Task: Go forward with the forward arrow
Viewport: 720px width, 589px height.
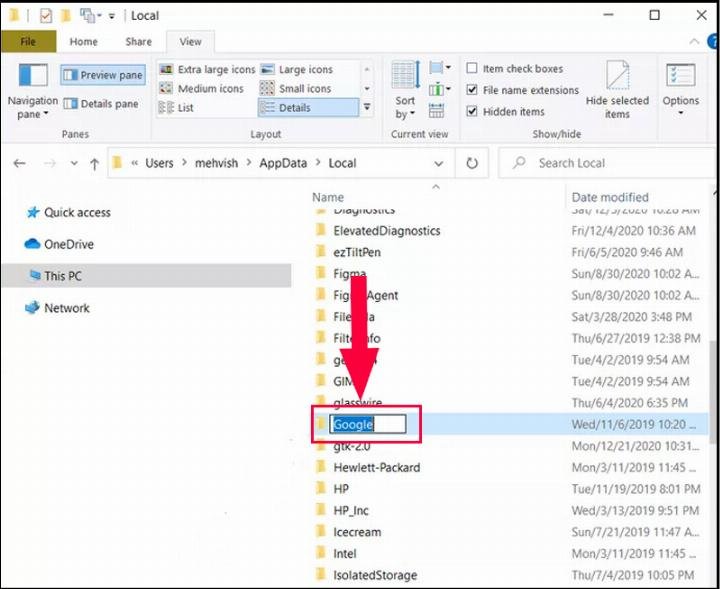Action: [49, 163]
